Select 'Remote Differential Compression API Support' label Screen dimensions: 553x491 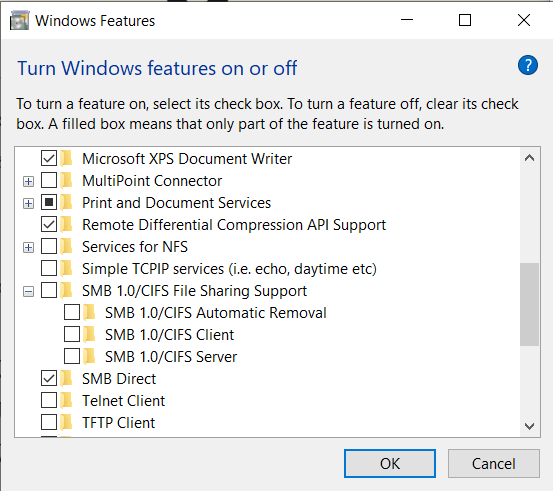tap(234, 225)
